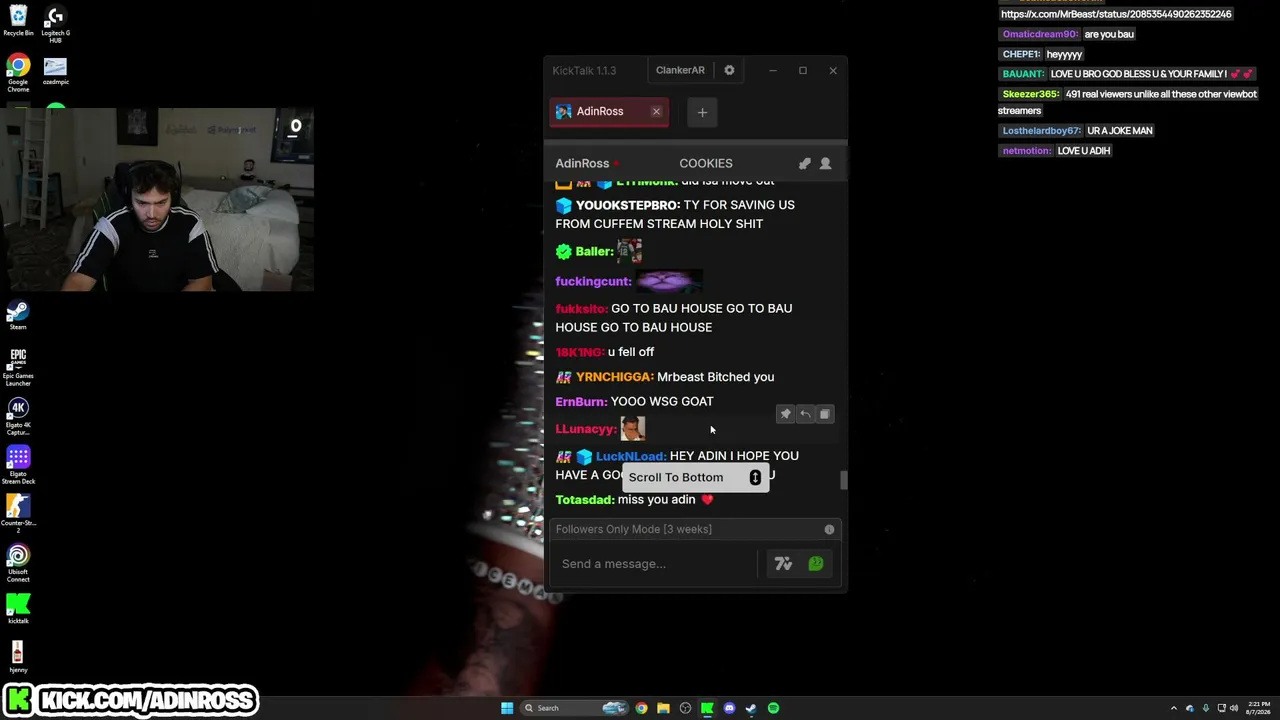Click username Baller in chat
This screenshot has width=1280, height=720.
point(595,252)
